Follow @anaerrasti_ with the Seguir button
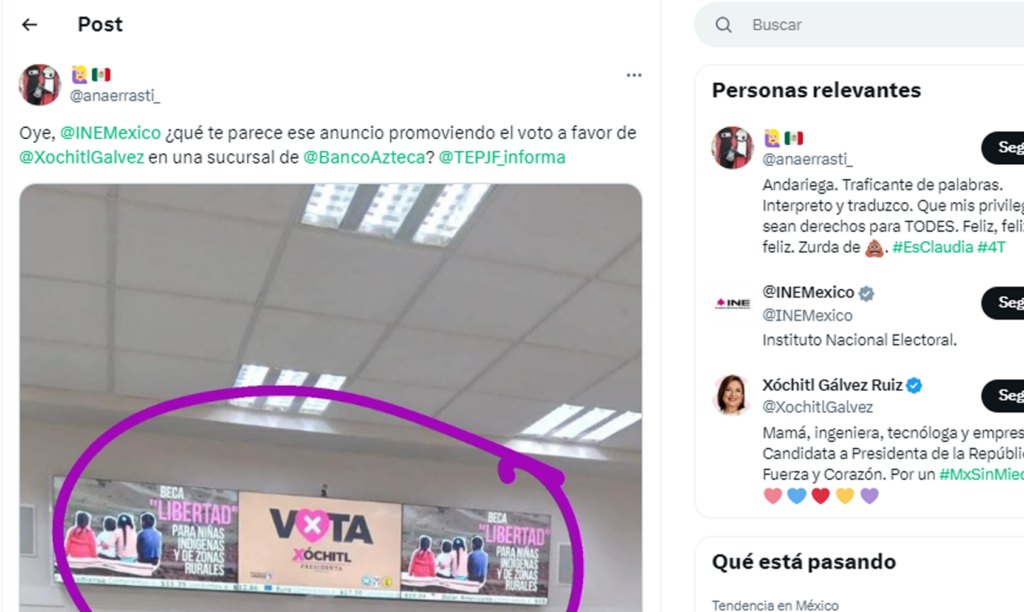 tap(1003, 148)
